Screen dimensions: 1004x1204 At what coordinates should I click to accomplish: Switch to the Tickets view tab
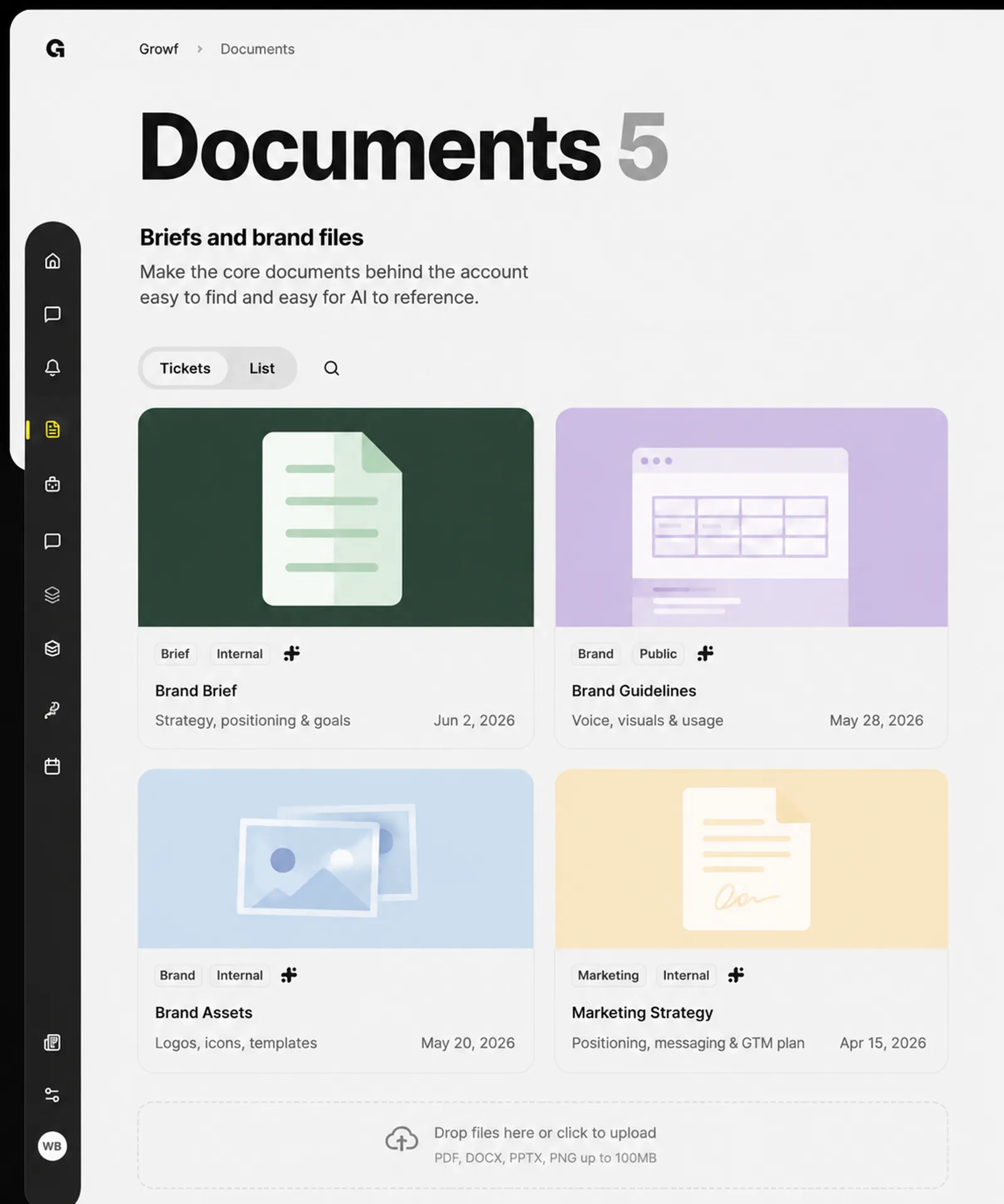185,368
